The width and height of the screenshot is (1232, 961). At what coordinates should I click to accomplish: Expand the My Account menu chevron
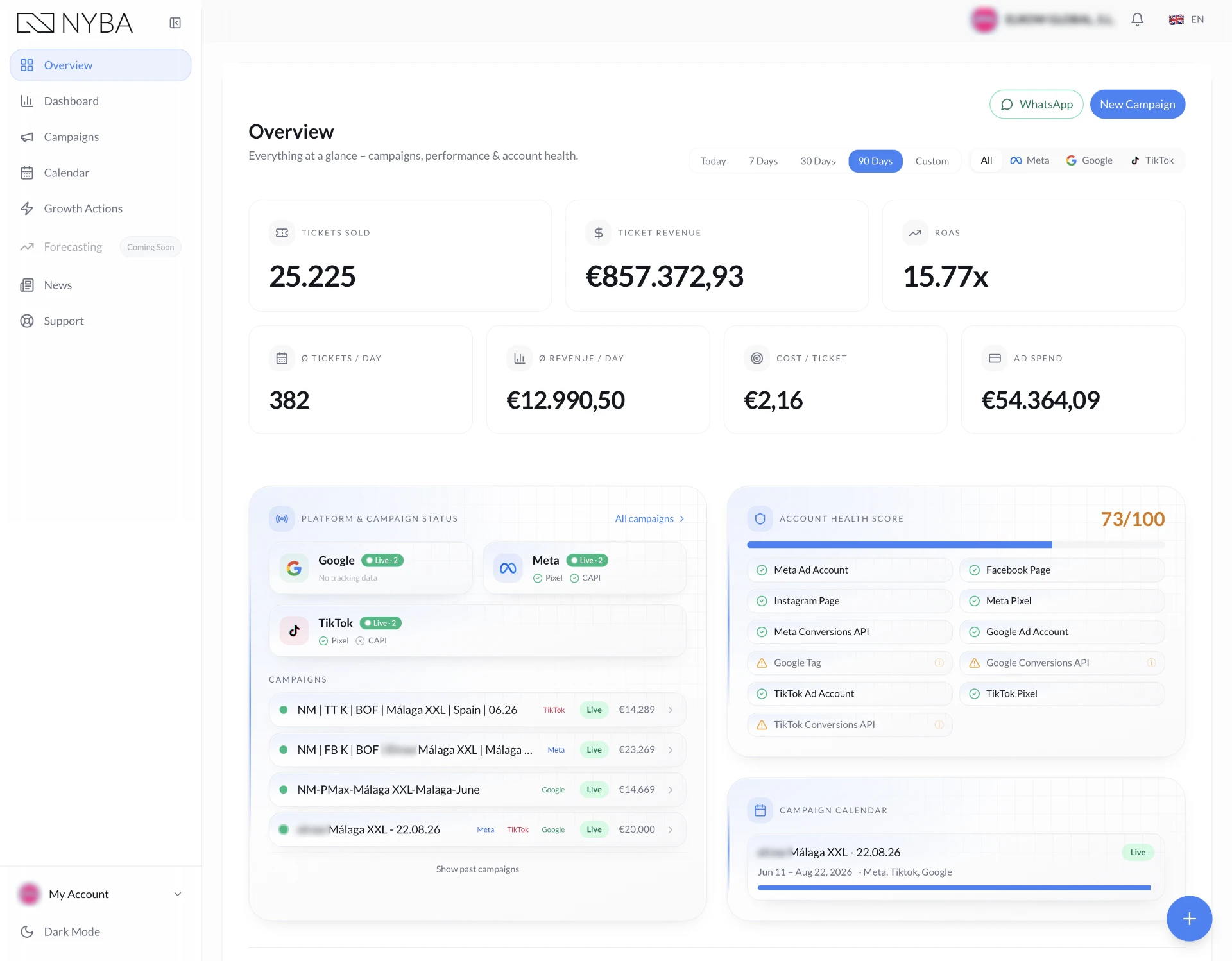click(178, 894)
